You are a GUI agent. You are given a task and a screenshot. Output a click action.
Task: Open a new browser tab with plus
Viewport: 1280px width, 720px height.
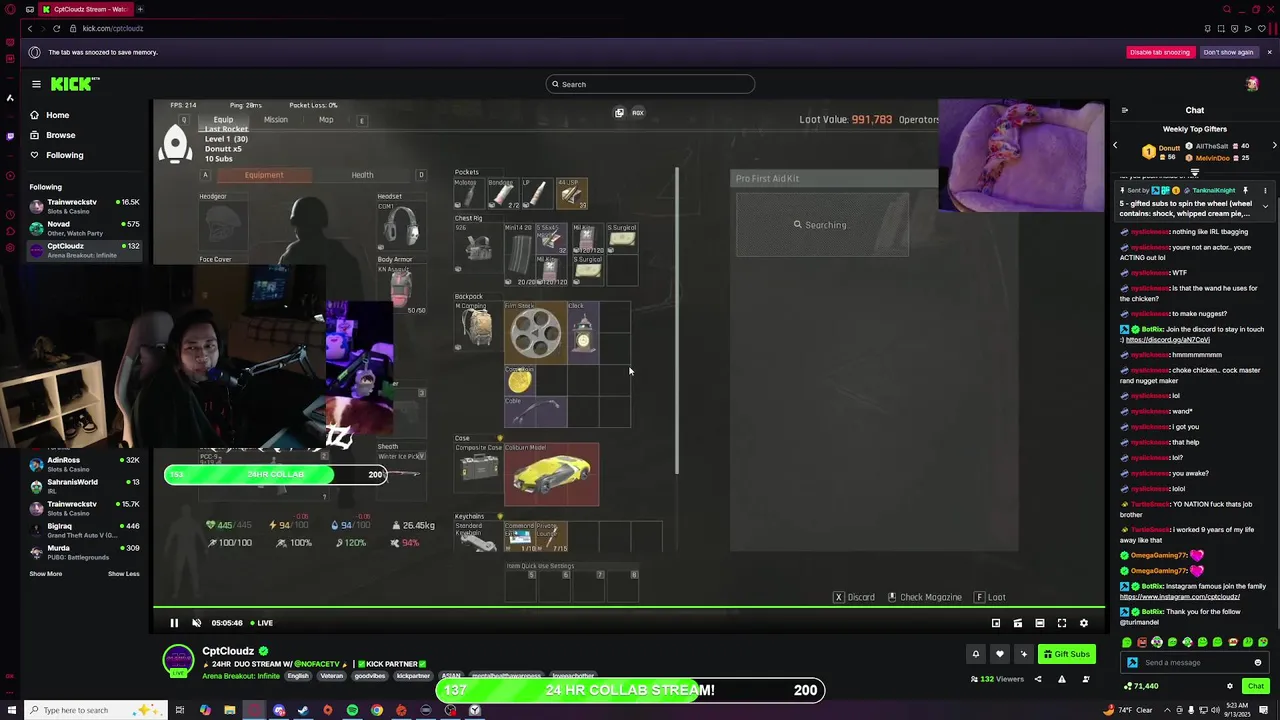140,9
